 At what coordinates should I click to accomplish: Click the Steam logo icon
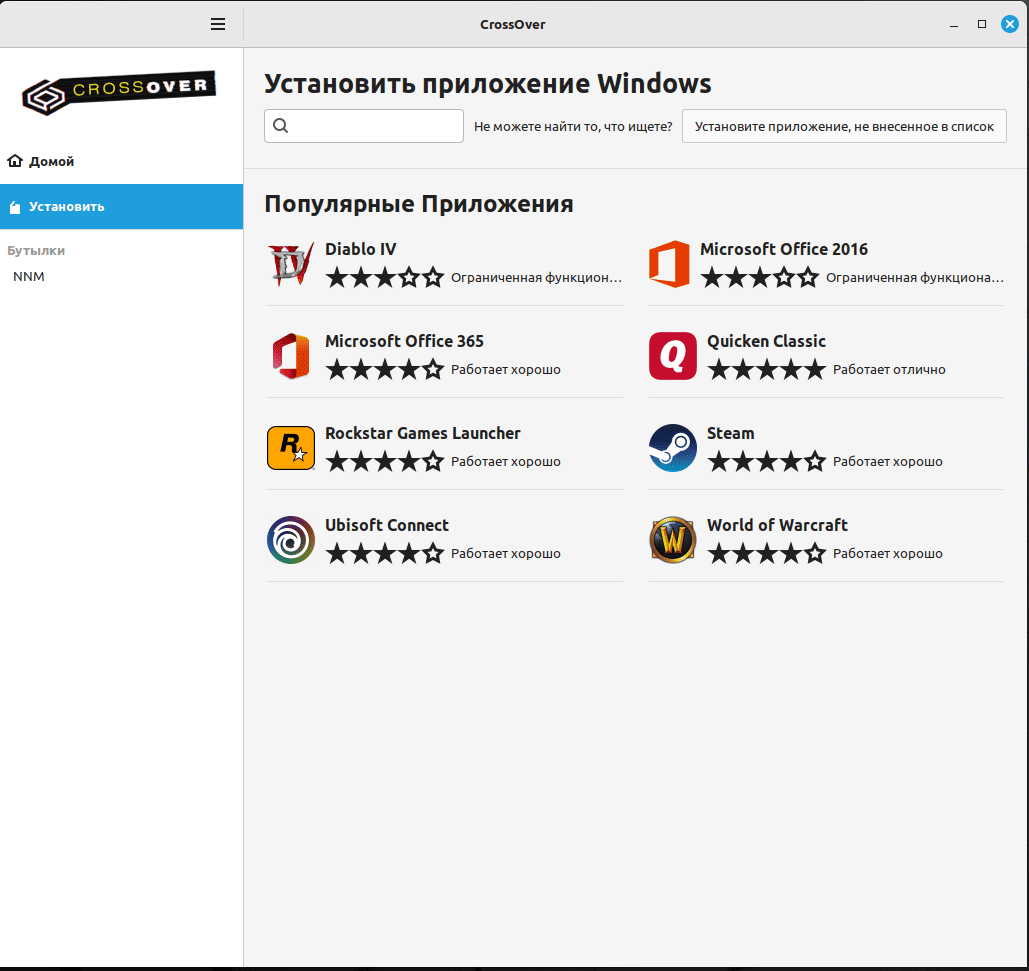pos(673,448)
